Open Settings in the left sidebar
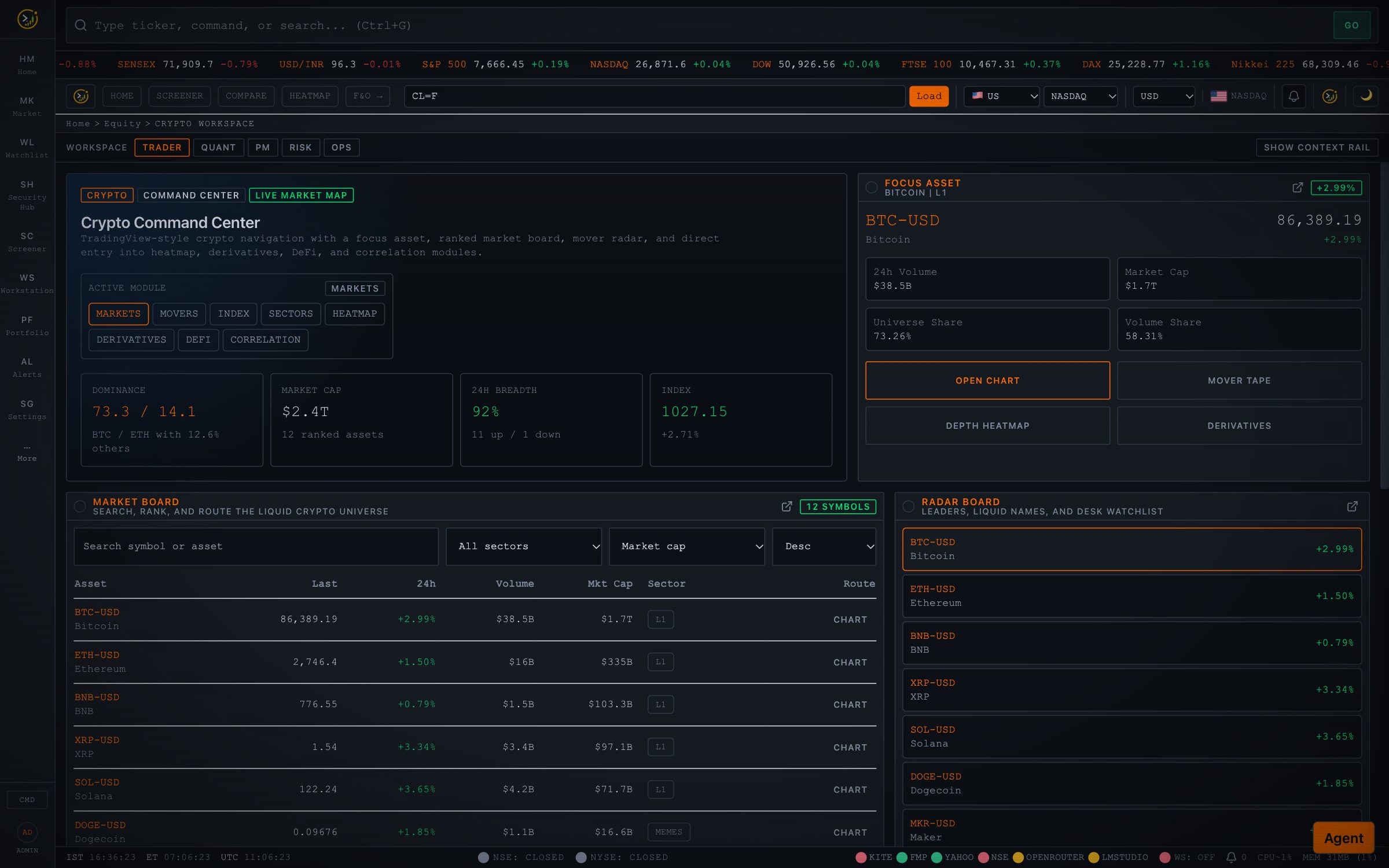The height and width of the screenshot is (868, 1389). click(x=27, y=410)
